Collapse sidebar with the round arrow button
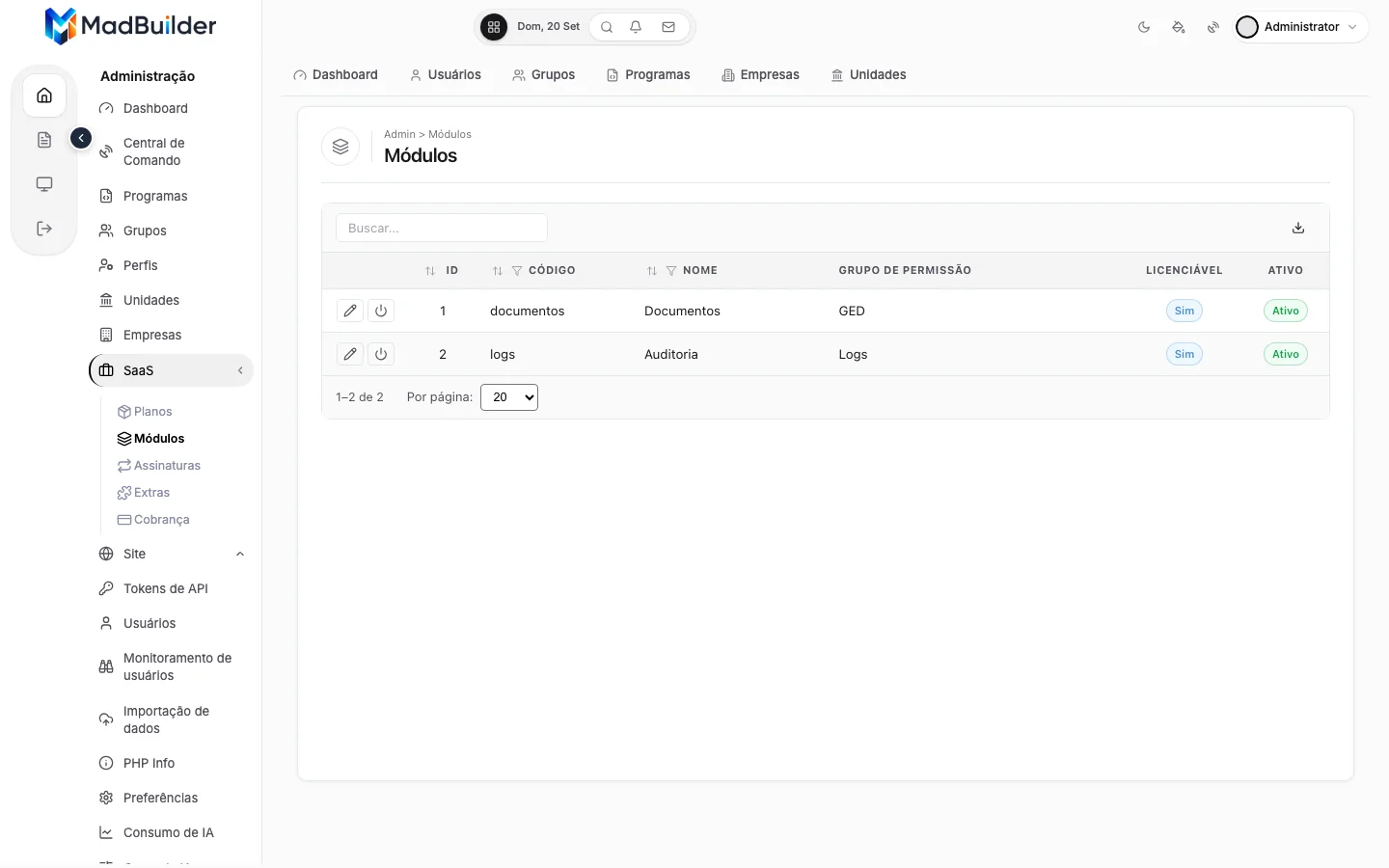 click(x=81, y=139)
